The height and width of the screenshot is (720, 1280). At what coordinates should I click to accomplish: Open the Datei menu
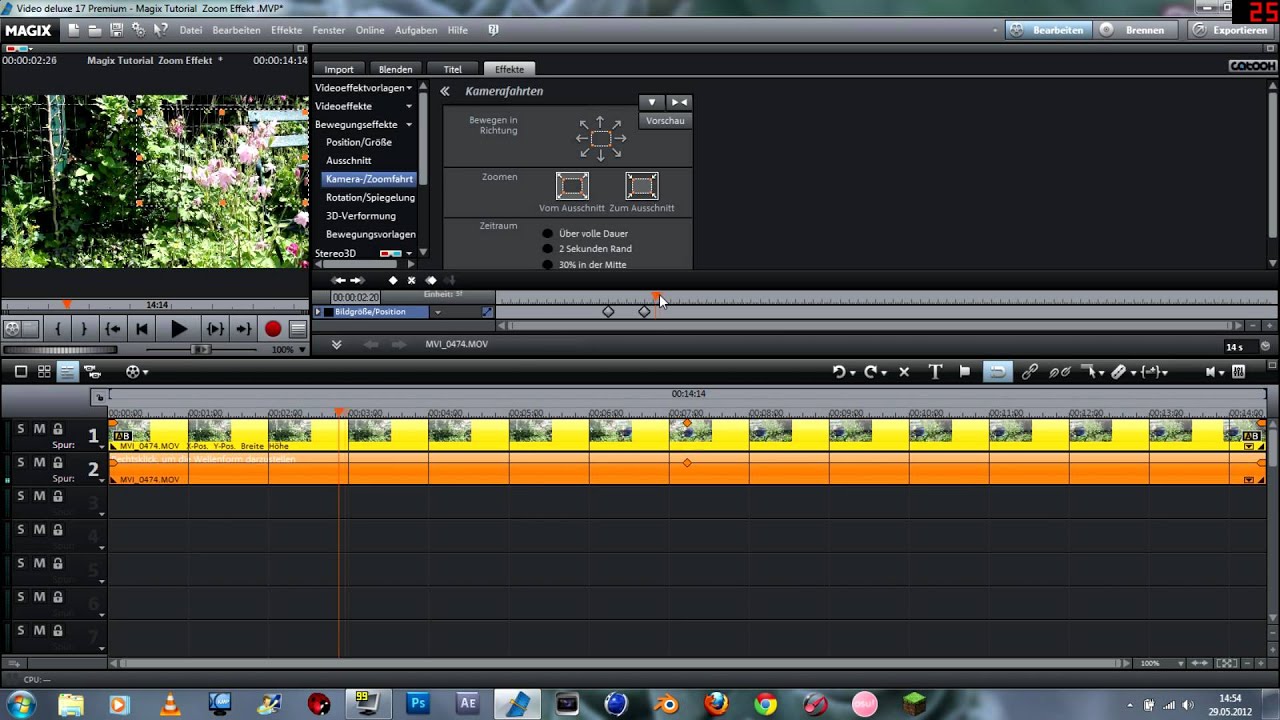coord(190,30)
